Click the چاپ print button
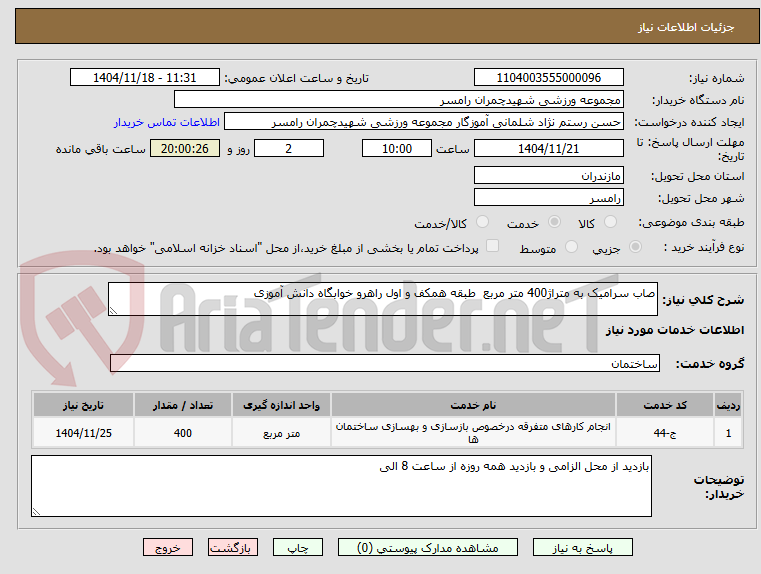The height and width of the screenshot is (574, 761). click(x=298, y=547)
